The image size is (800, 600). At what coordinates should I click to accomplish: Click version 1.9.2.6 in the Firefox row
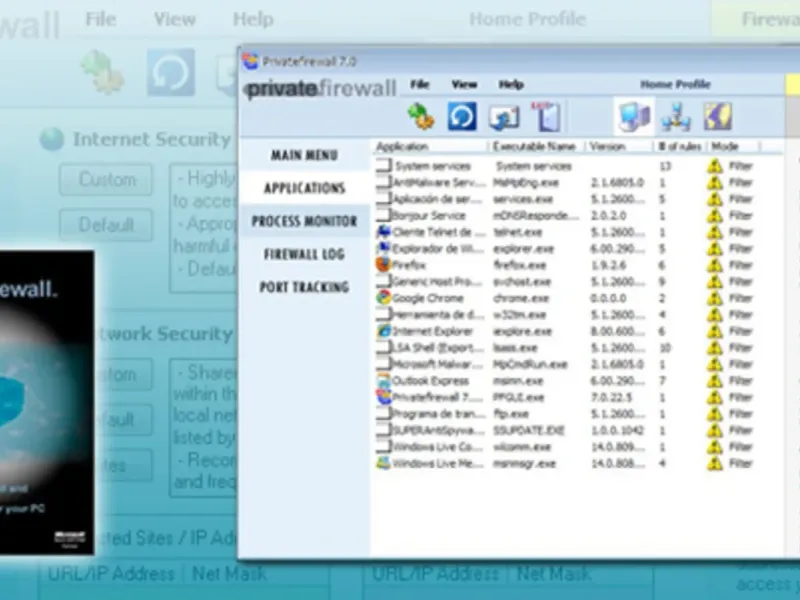(x=608, y=265)
